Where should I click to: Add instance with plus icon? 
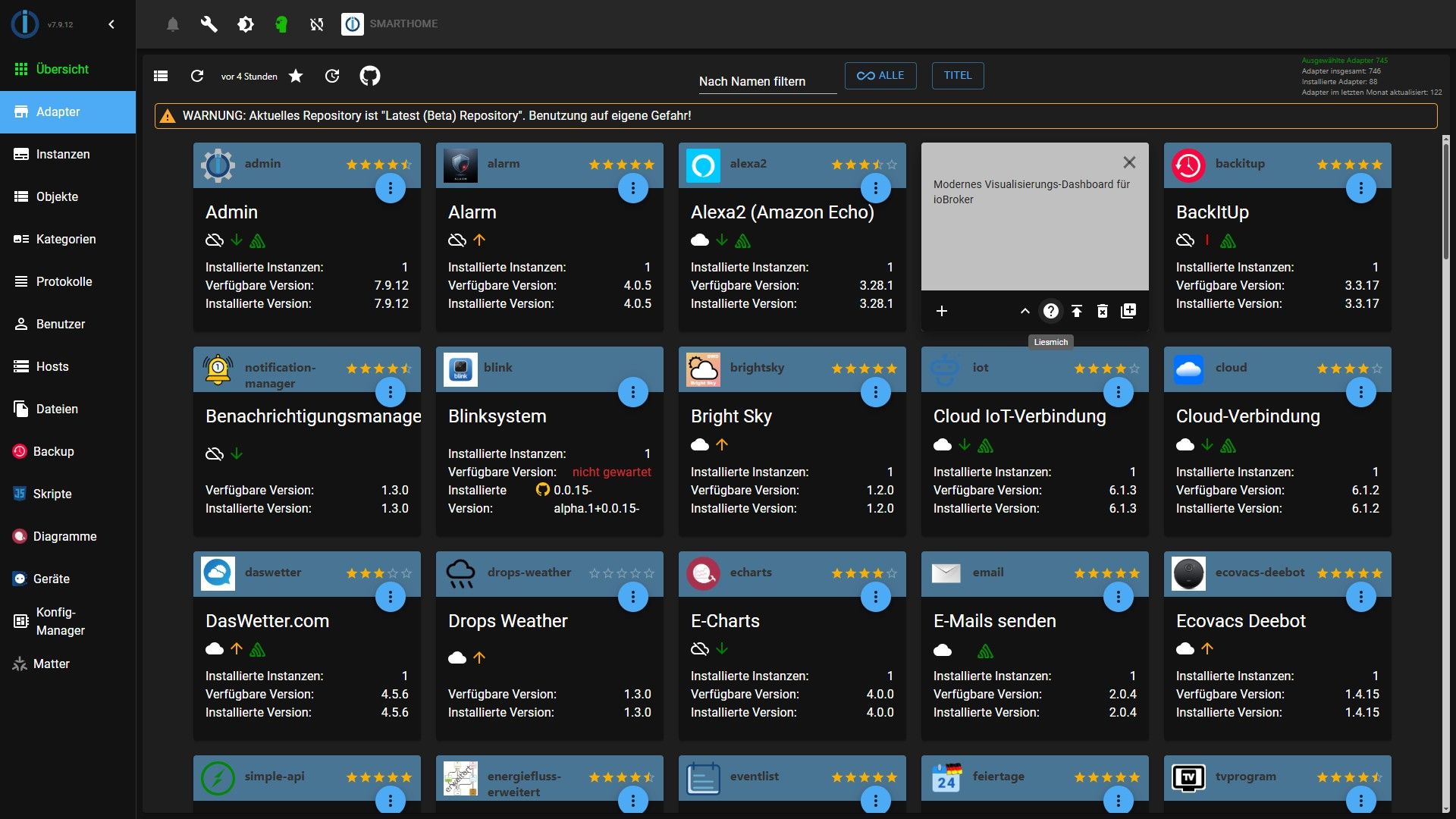[942, 311]
